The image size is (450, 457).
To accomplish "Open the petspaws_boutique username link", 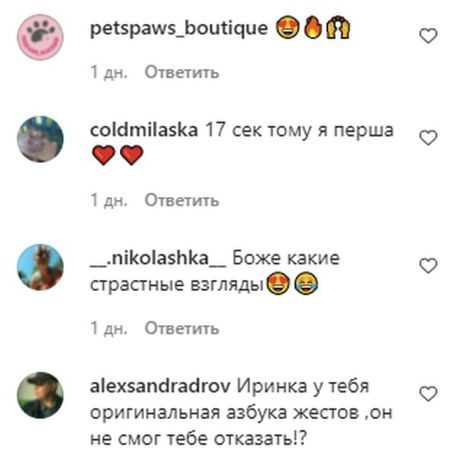I will (179, 29).
